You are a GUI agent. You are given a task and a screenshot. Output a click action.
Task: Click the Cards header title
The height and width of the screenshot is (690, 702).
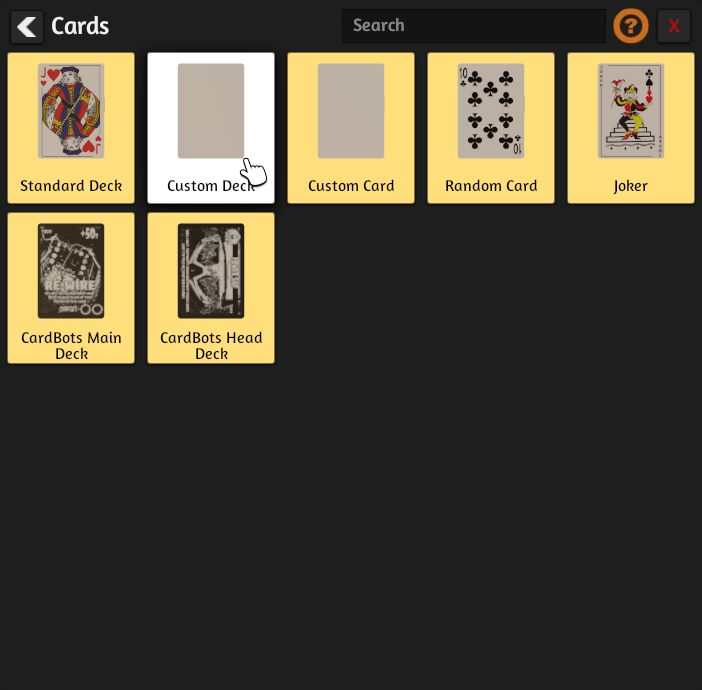click(80, 26)
